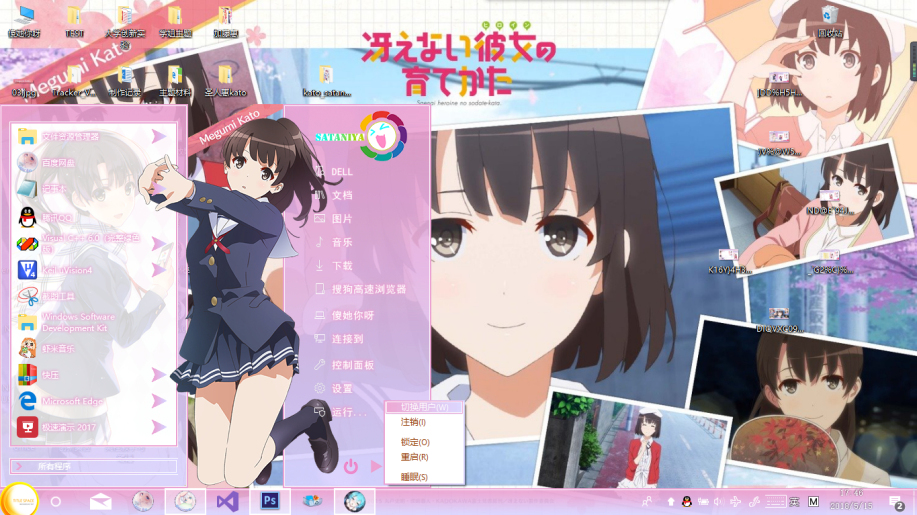The width and height of the screenshot is (917, 515).
Task: Click the airplane mode network icon
Action: tap(736, 502)
